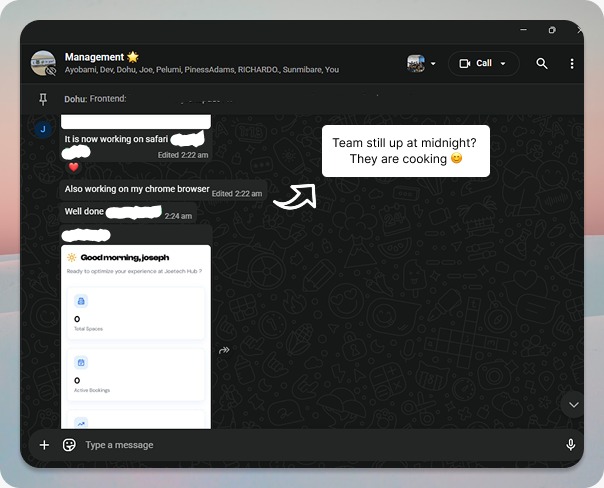The width and height of the screenshot is (604, 488).
Task: Click sender avatar with letter J
Action: [43, 129]
